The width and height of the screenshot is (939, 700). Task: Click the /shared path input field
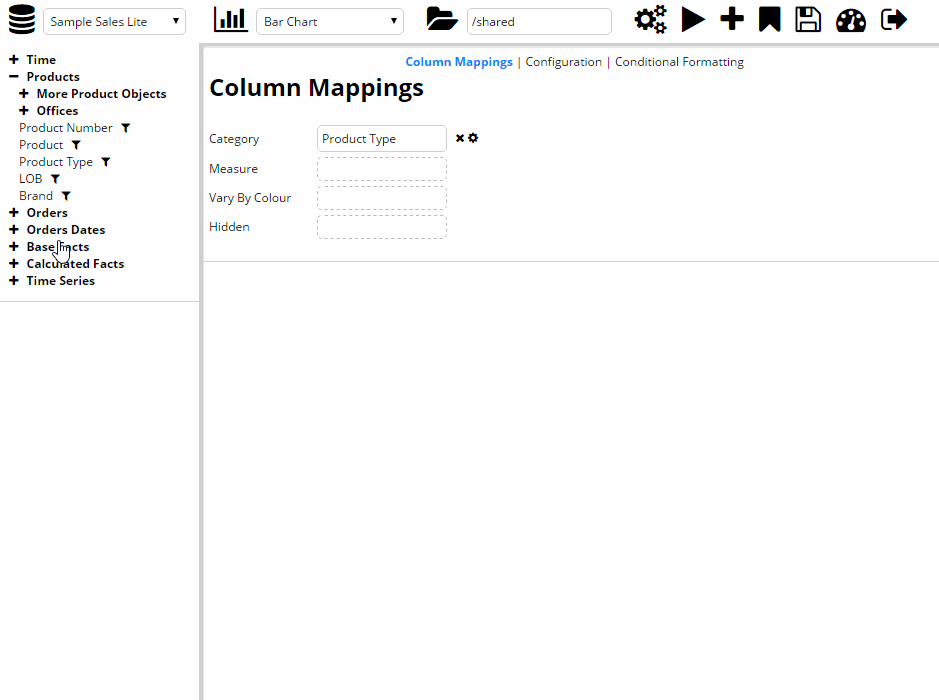pos(538,20)
